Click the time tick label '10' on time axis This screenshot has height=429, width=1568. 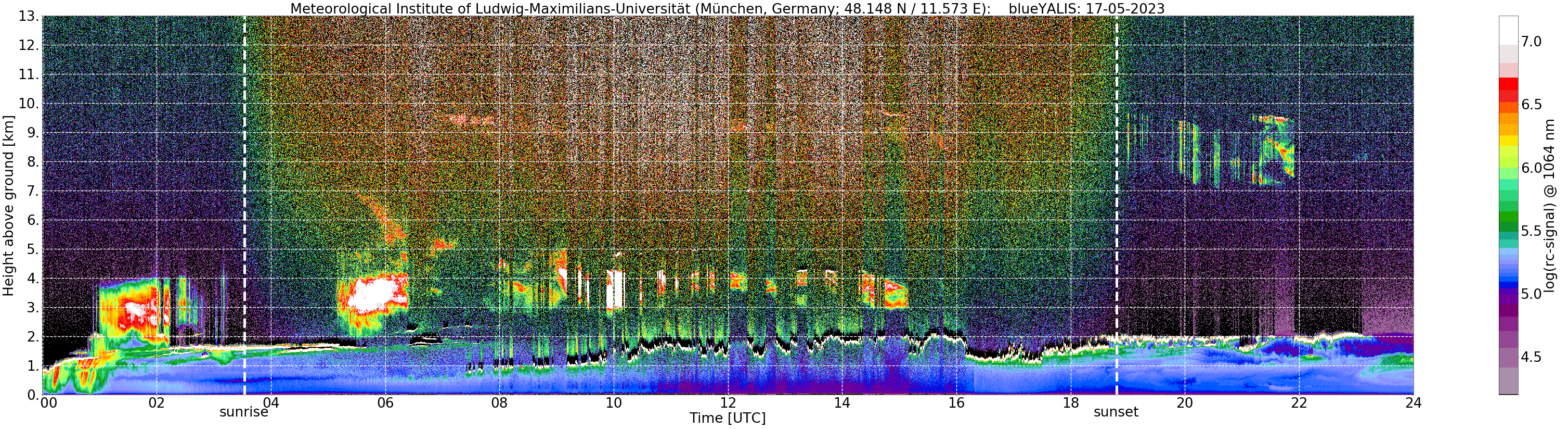pos(614,403)
